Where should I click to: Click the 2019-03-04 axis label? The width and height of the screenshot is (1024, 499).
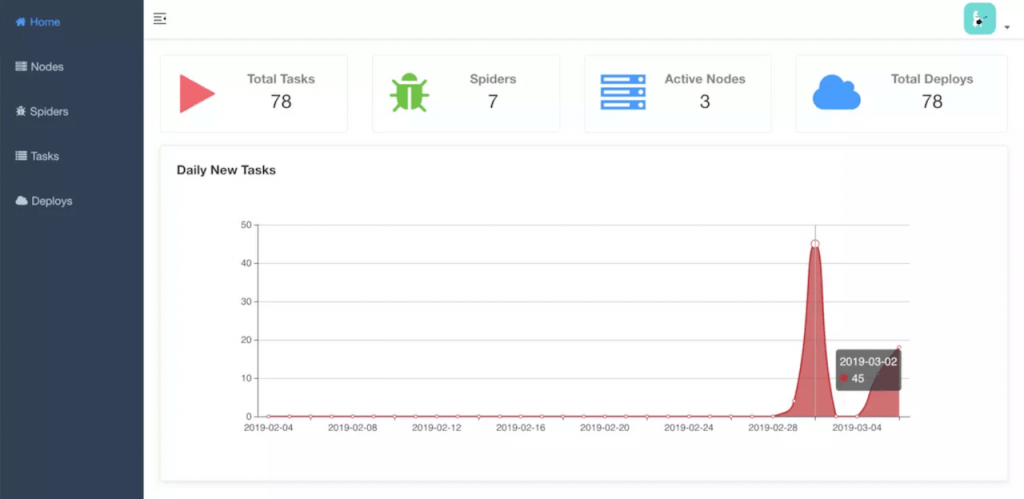point(857,428)
